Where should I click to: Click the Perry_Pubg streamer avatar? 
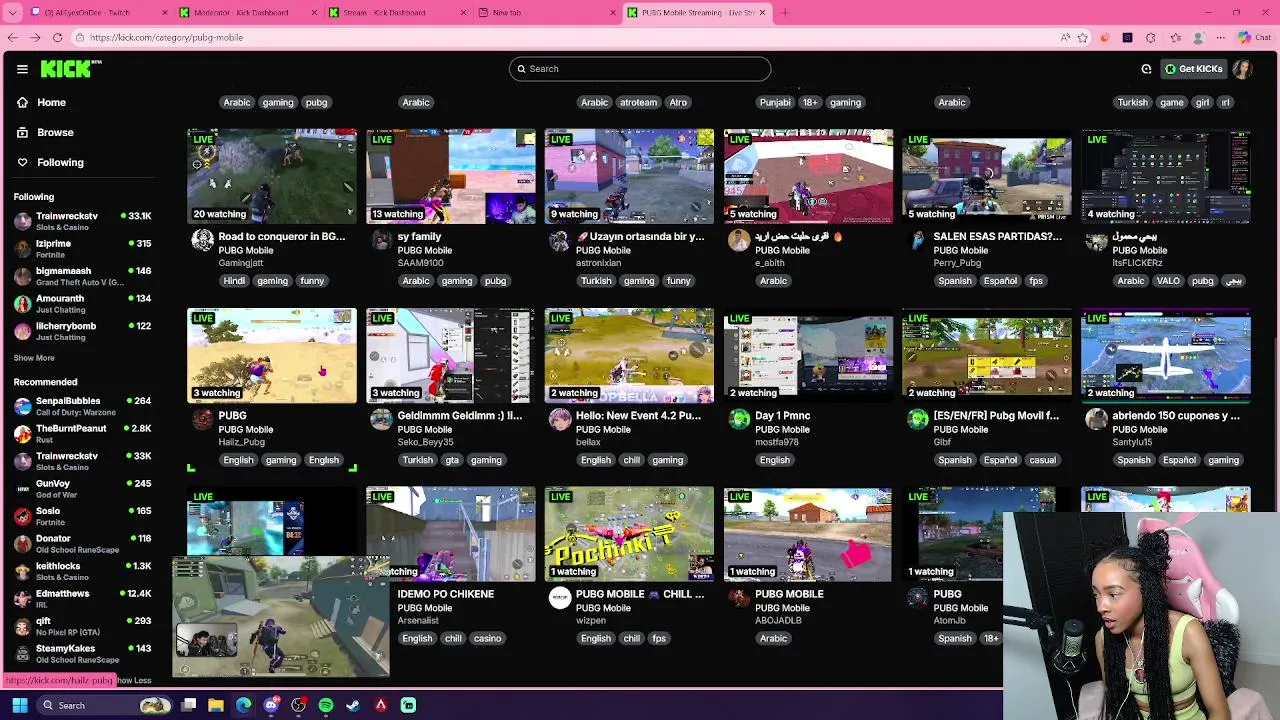coord(918,240)
